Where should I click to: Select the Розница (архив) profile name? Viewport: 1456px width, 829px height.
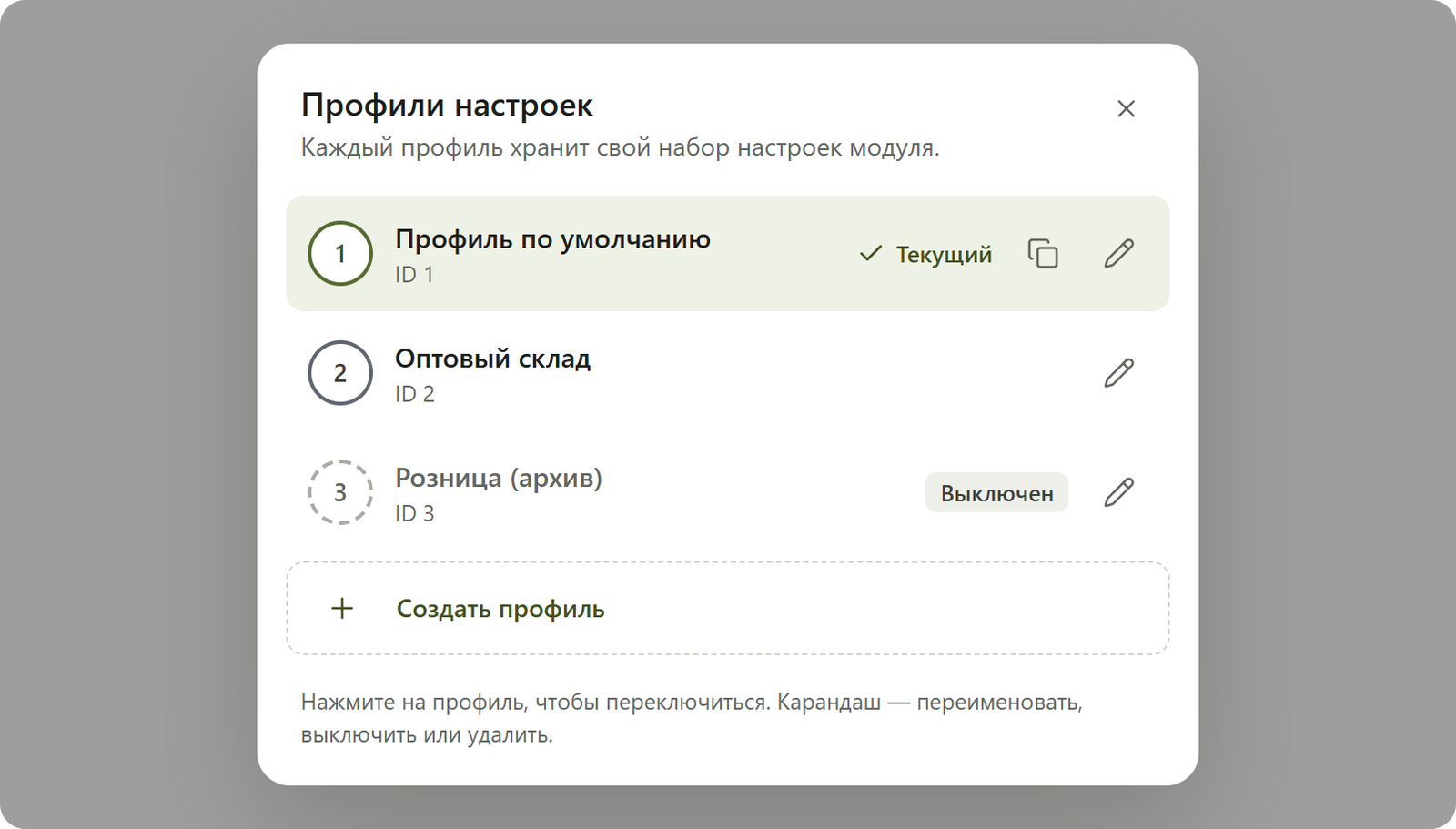point(499,478)
